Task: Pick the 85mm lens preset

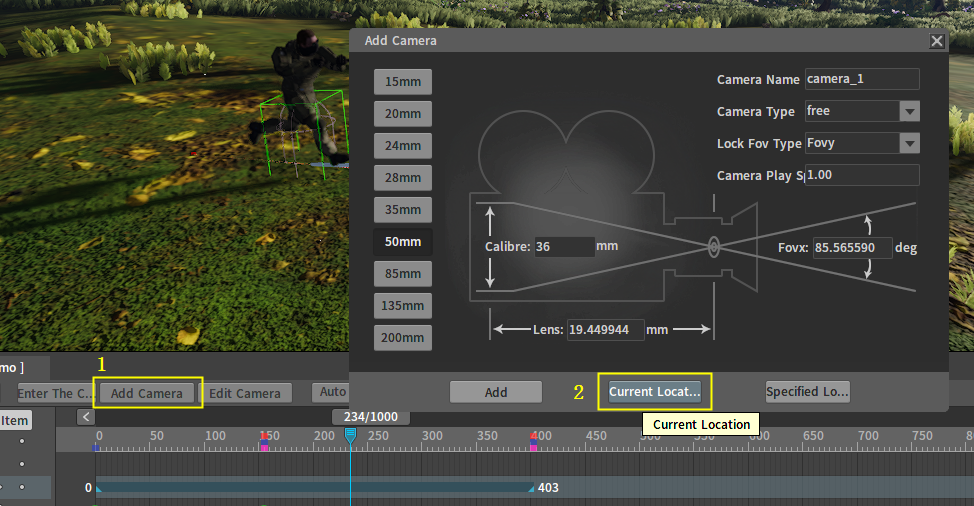Action: point(403,274)
